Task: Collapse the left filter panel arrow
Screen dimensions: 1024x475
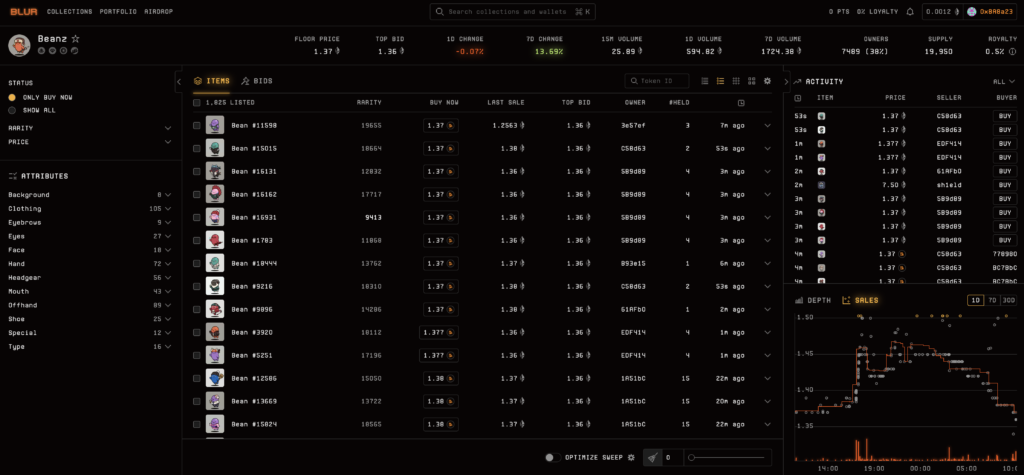Action: (x=179, y=82)
